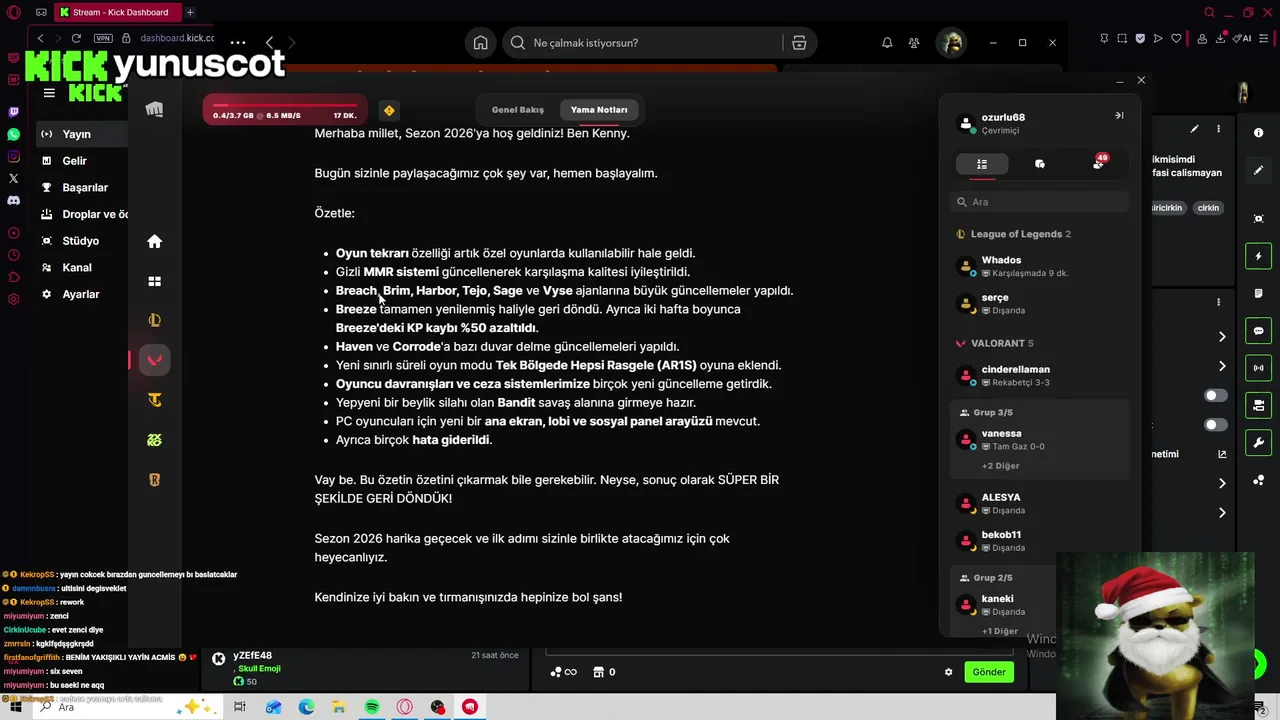This screenshot has height=720, width=1280.
Task: Select friend serçe
Action: click(1040, 303)
